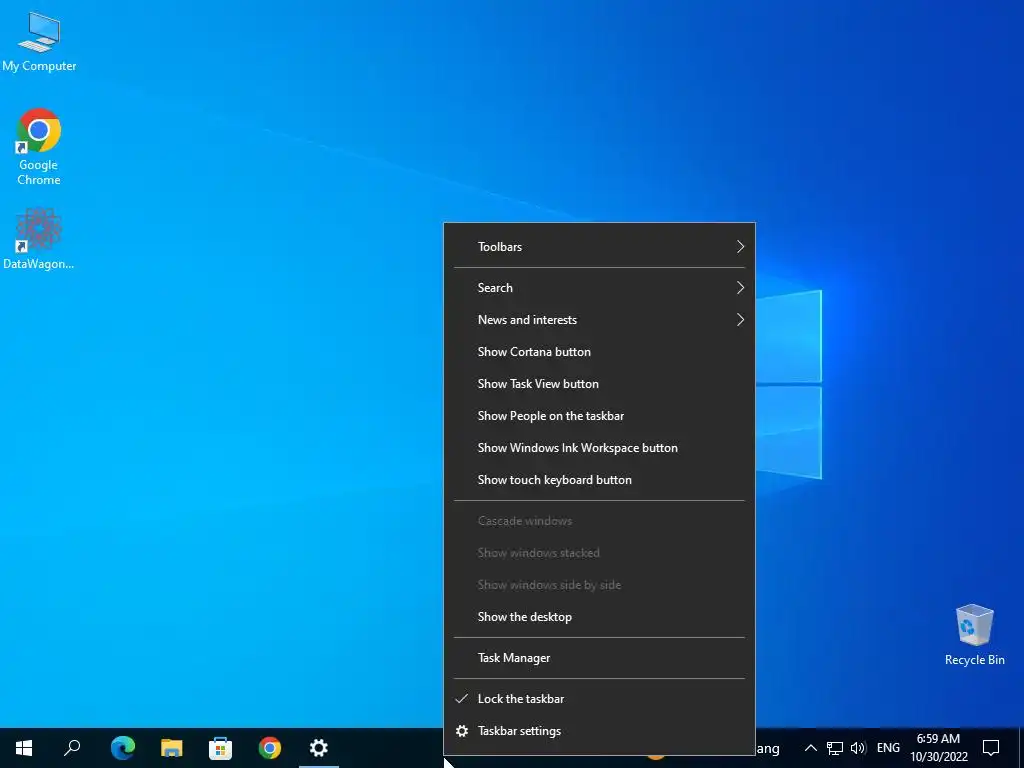1024x768 pixels.
Task: Expand News and interests submenu
Action: tap(600, 320)
